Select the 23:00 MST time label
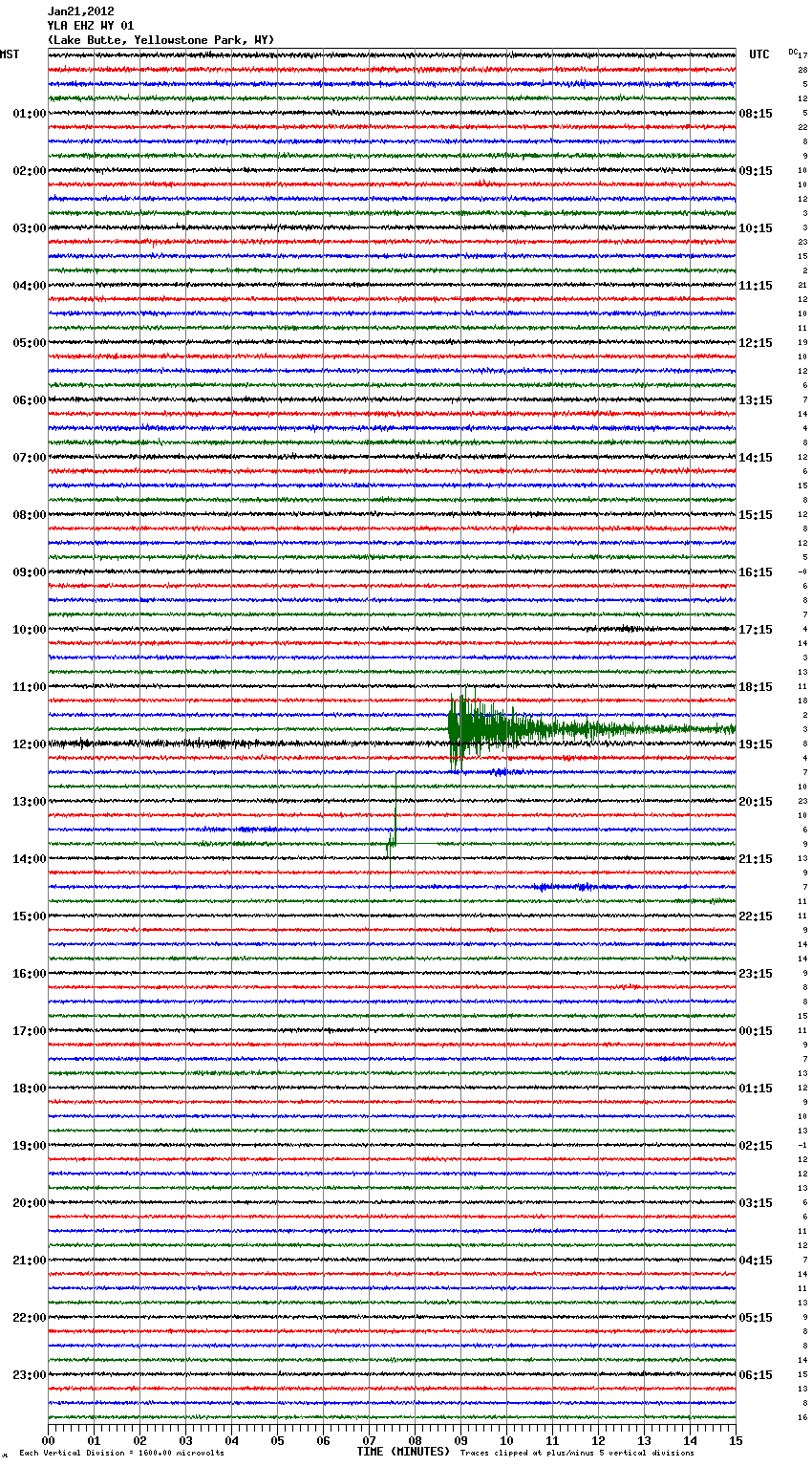 click(x=30, y=1375)
